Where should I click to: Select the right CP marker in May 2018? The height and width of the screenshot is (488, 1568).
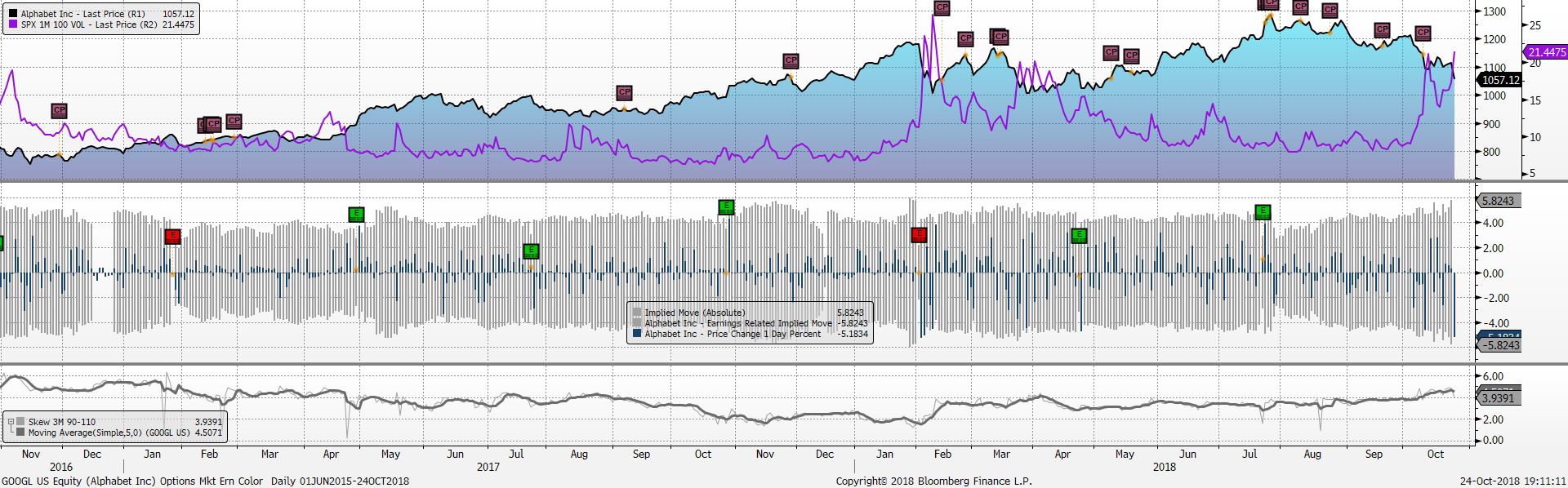[1131, 55]
